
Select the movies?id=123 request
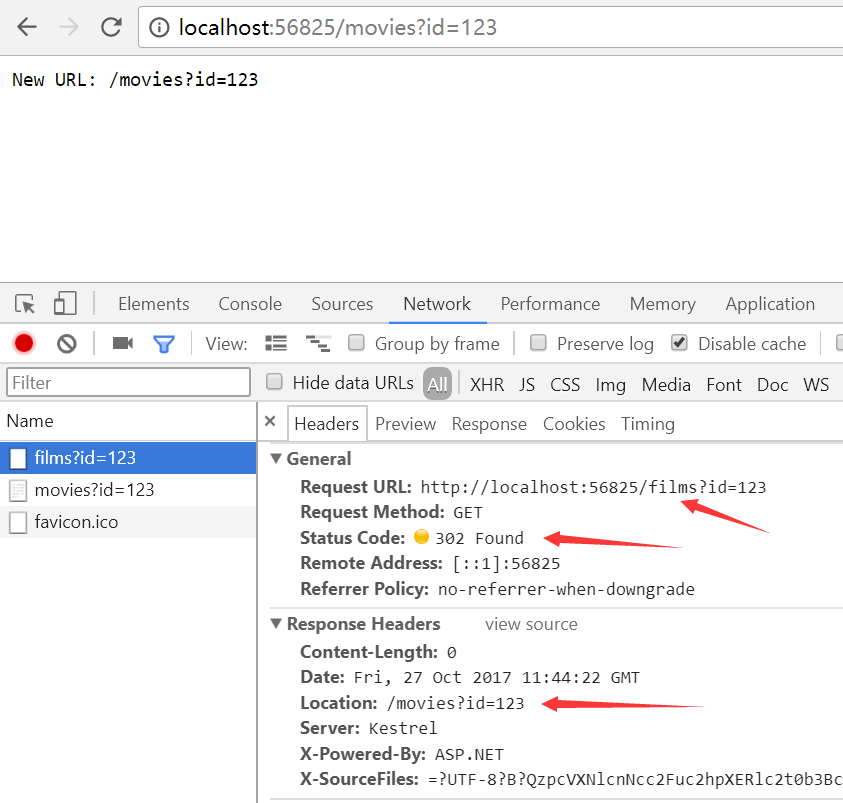click(x=94, y=490)
